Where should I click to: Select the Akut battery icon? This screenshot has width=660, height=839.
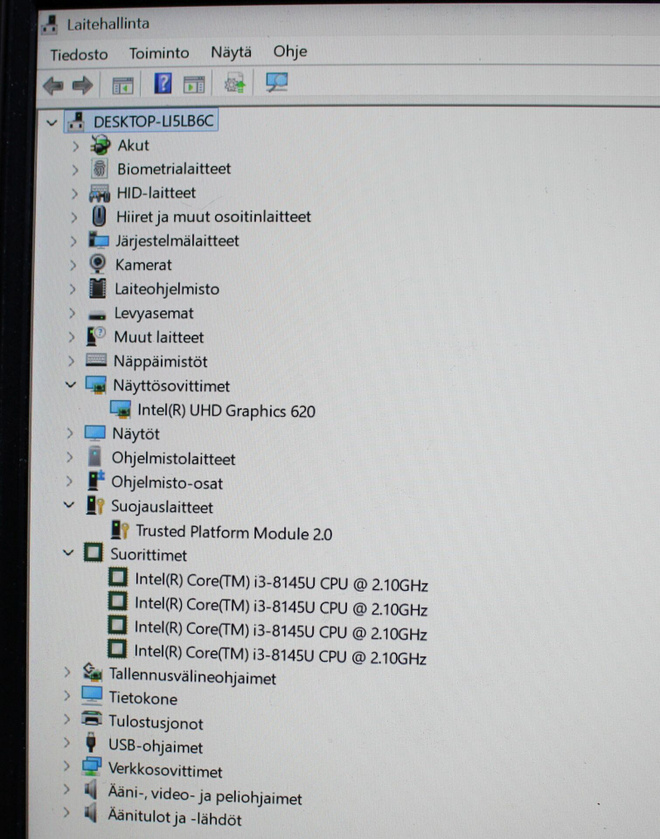point(100,144)
